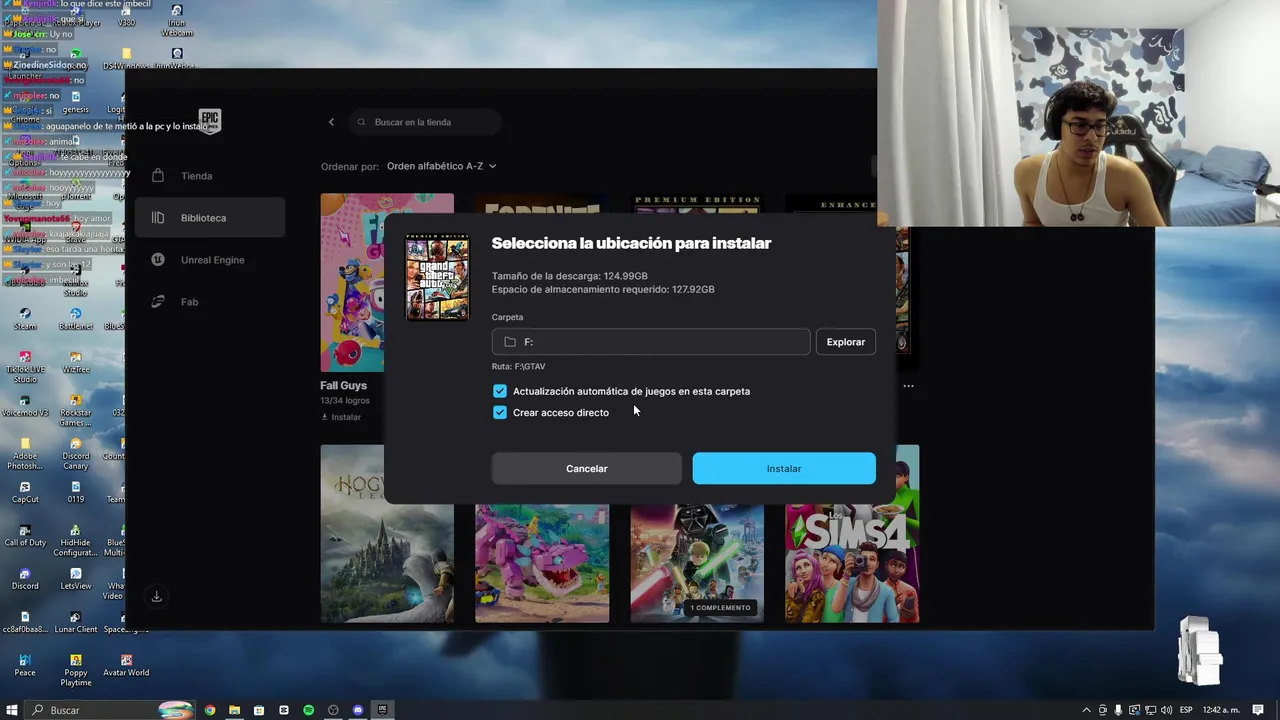Screen dimensions: 1280x720
Task: Open Discord desktop shortcut
Action: click(25, 578)
